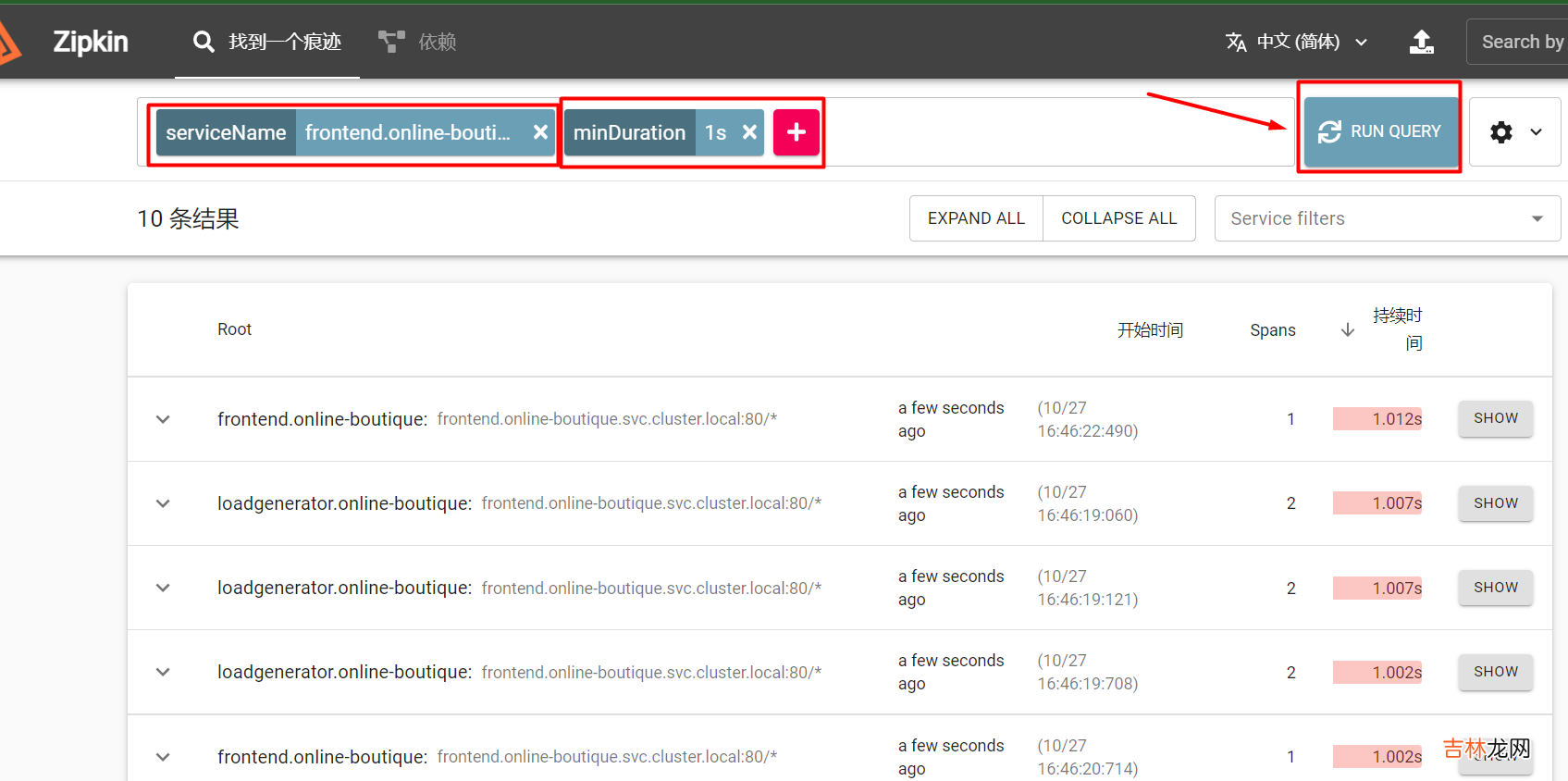This screenshot has height=781, width=1568.
Task: Click the upload JSON trace icon
Action: click(x=1421, y=42)
